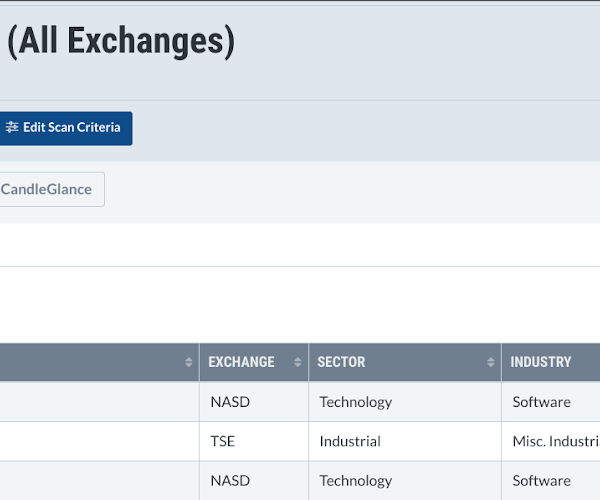Select the last NASD exchange cell
This screenshot has height=500, width=600.
point(254,481)
